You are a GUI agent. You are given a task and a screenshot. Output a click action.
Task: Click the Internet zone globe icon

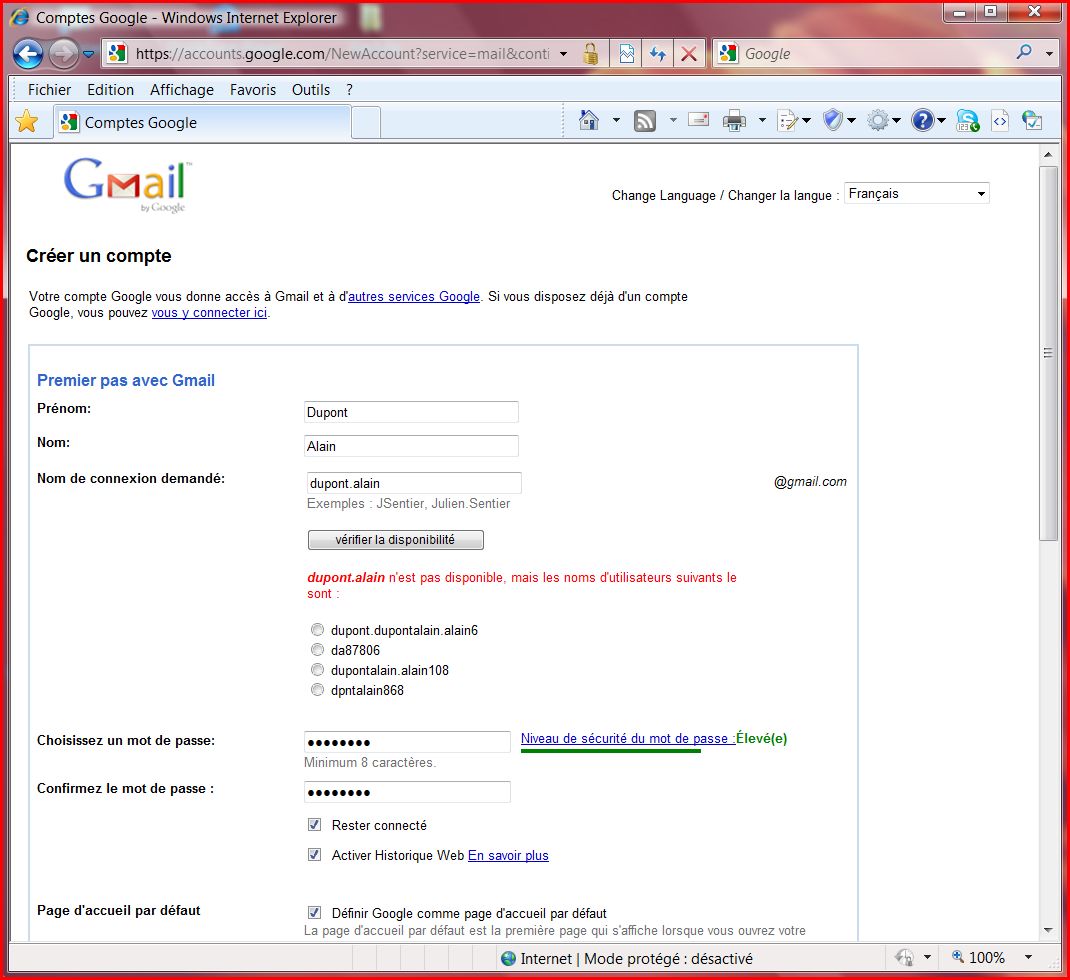pos(508,958)
